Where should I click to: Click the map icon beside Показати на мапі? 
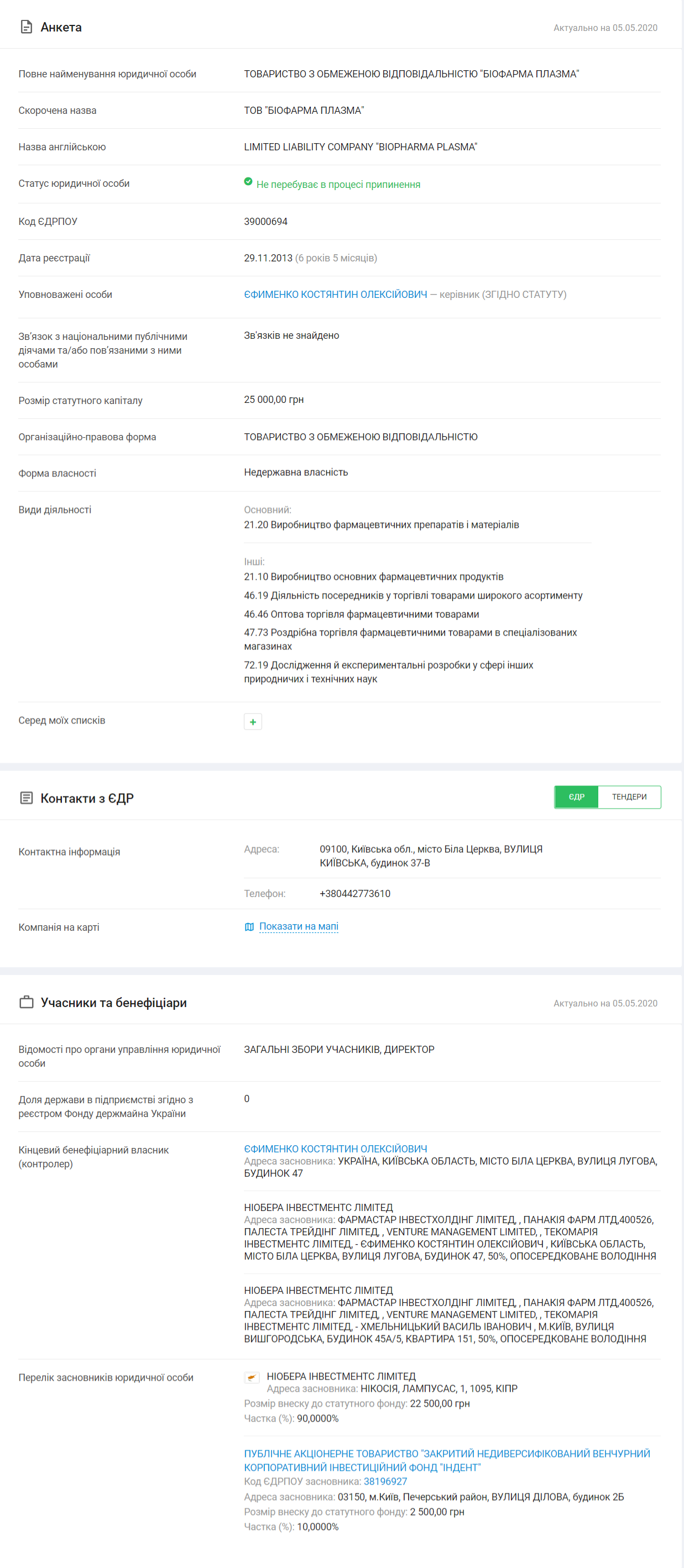click(x=249, y=926)
